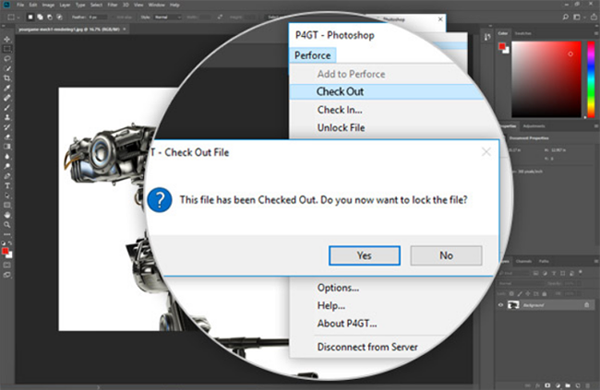The image size is (600, 390).
Task: Select the Quick Selection tool
Action: pyautogui.click(x=7, y=69)
